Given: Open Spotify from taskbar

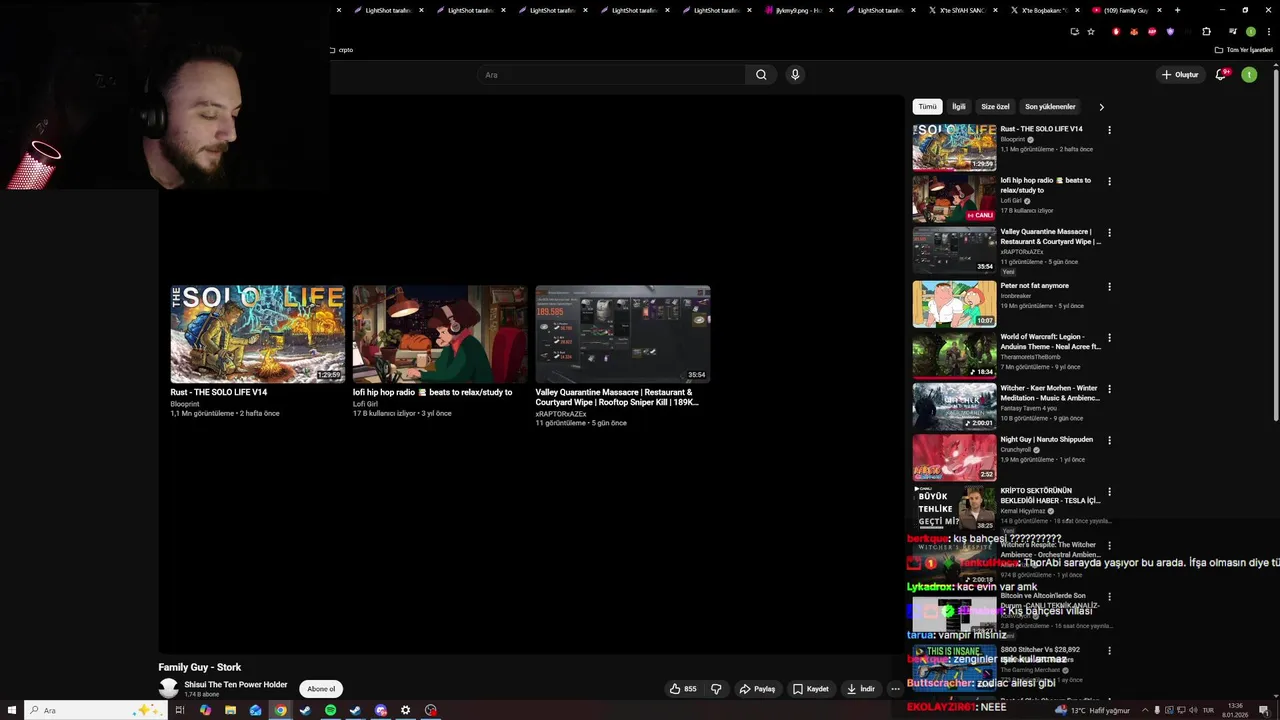Looking at the screenshot, I should (330, 710).
